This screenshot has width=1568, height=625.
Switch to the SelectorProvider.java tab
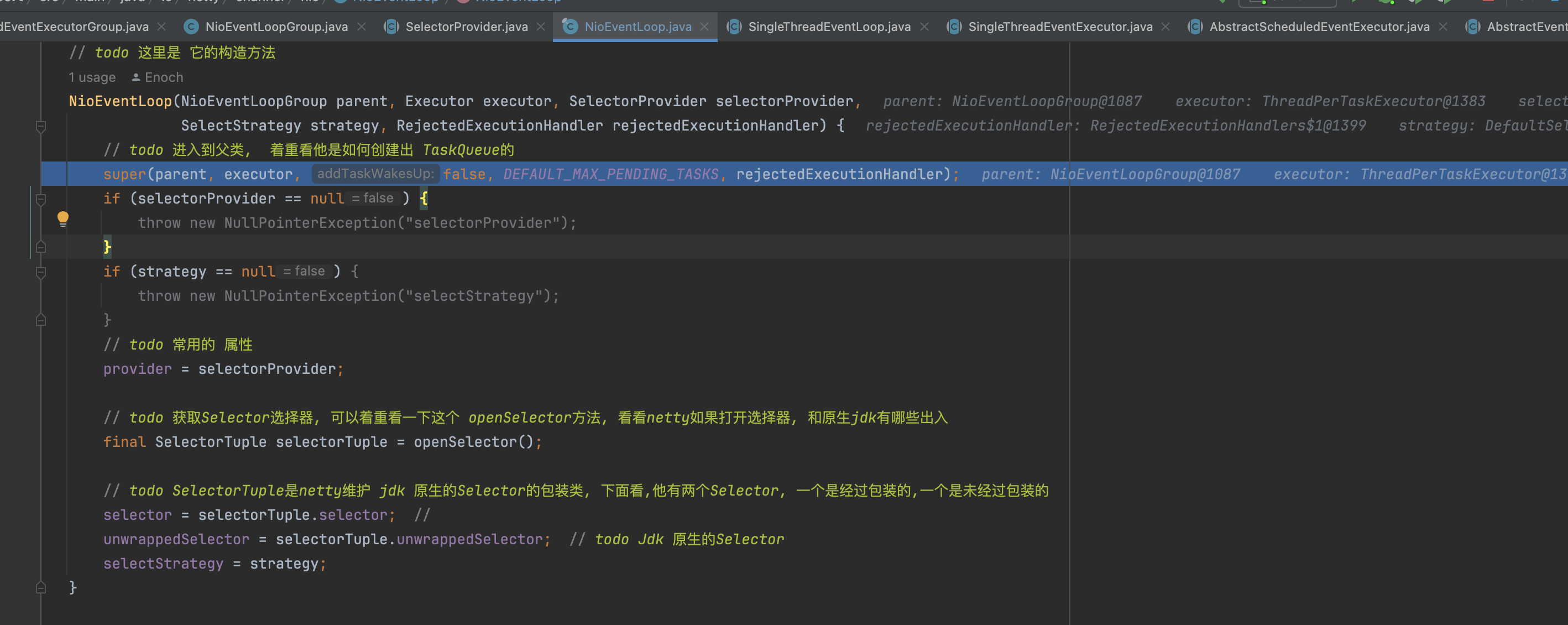coord(466,27)
